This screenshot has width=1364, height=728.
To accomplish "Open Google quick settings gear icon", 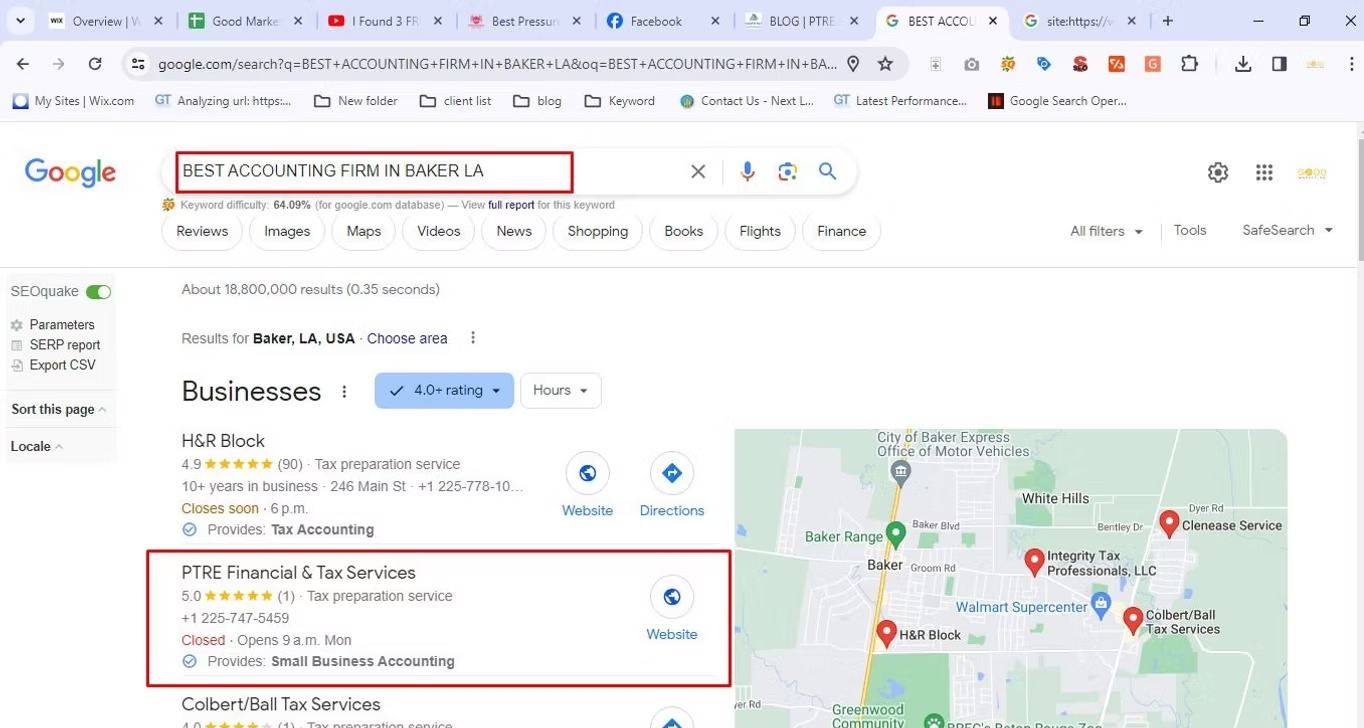I will (1217, 172).
